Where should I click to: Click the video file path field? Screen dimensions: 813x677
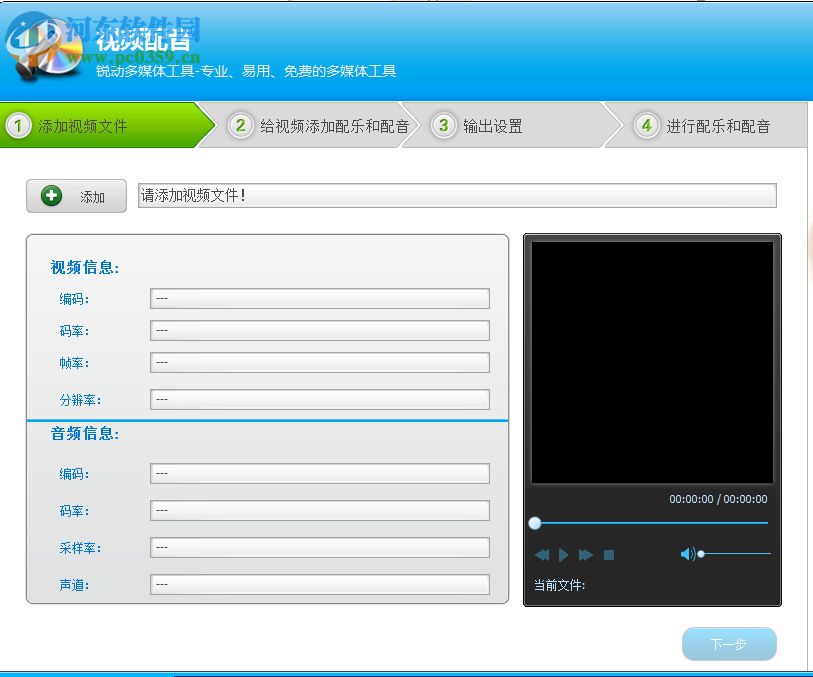point(457,195)
